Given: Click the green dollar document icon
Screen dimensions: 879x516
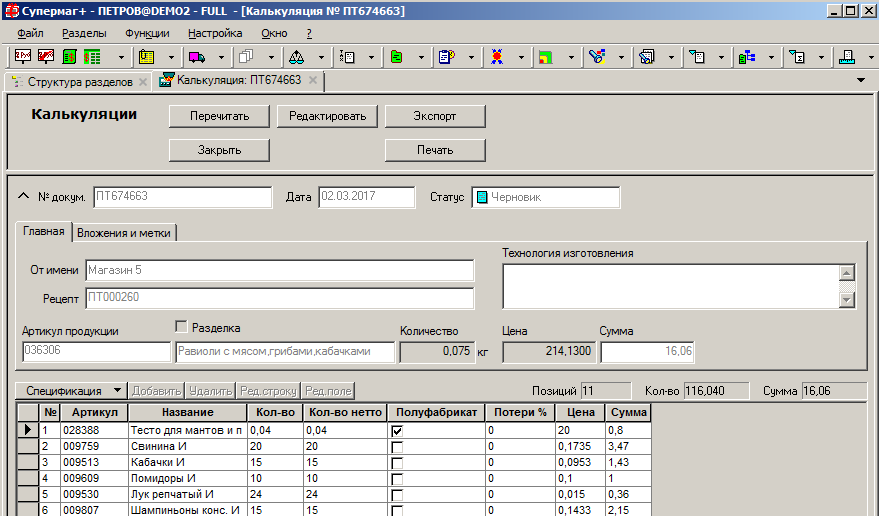Looking at the screenshot, I should click(x=70, y=57).
